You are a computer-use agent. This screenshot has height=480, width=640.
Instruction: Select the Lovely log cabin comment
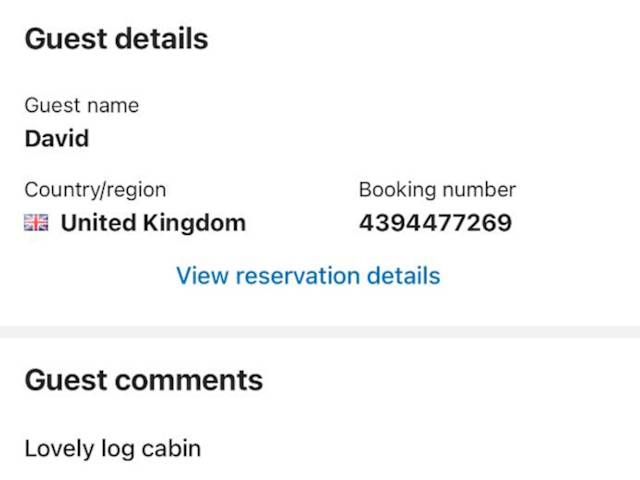pos(112,449)
